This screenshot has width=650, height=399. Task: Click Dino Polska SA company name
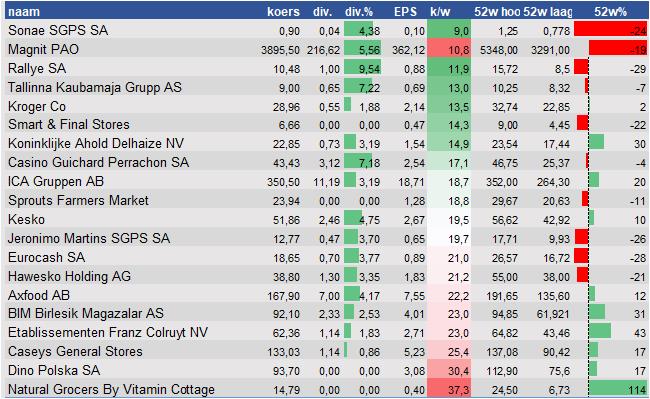54,370
